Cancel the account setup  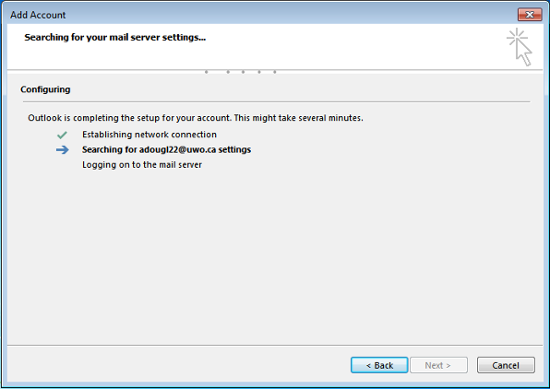[x=506, y=365]
